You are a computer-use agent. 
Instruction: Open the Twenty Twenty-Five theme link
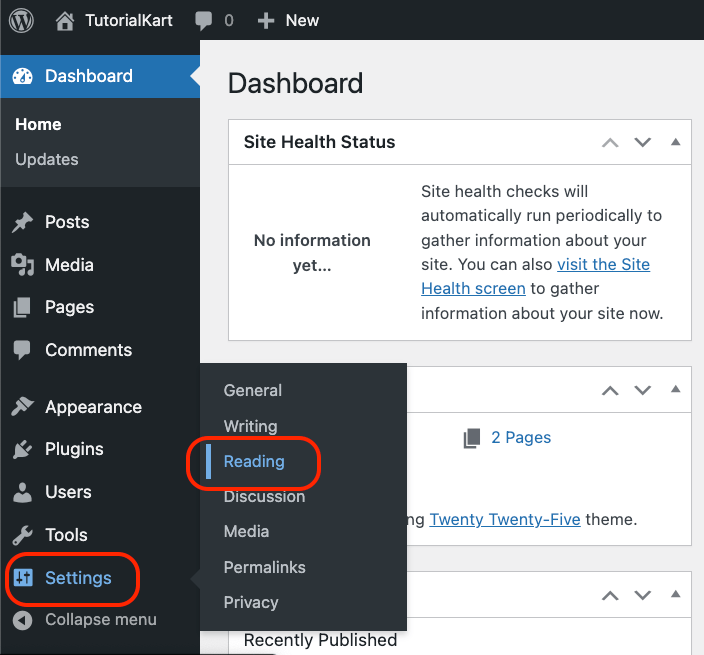(505, 519)
